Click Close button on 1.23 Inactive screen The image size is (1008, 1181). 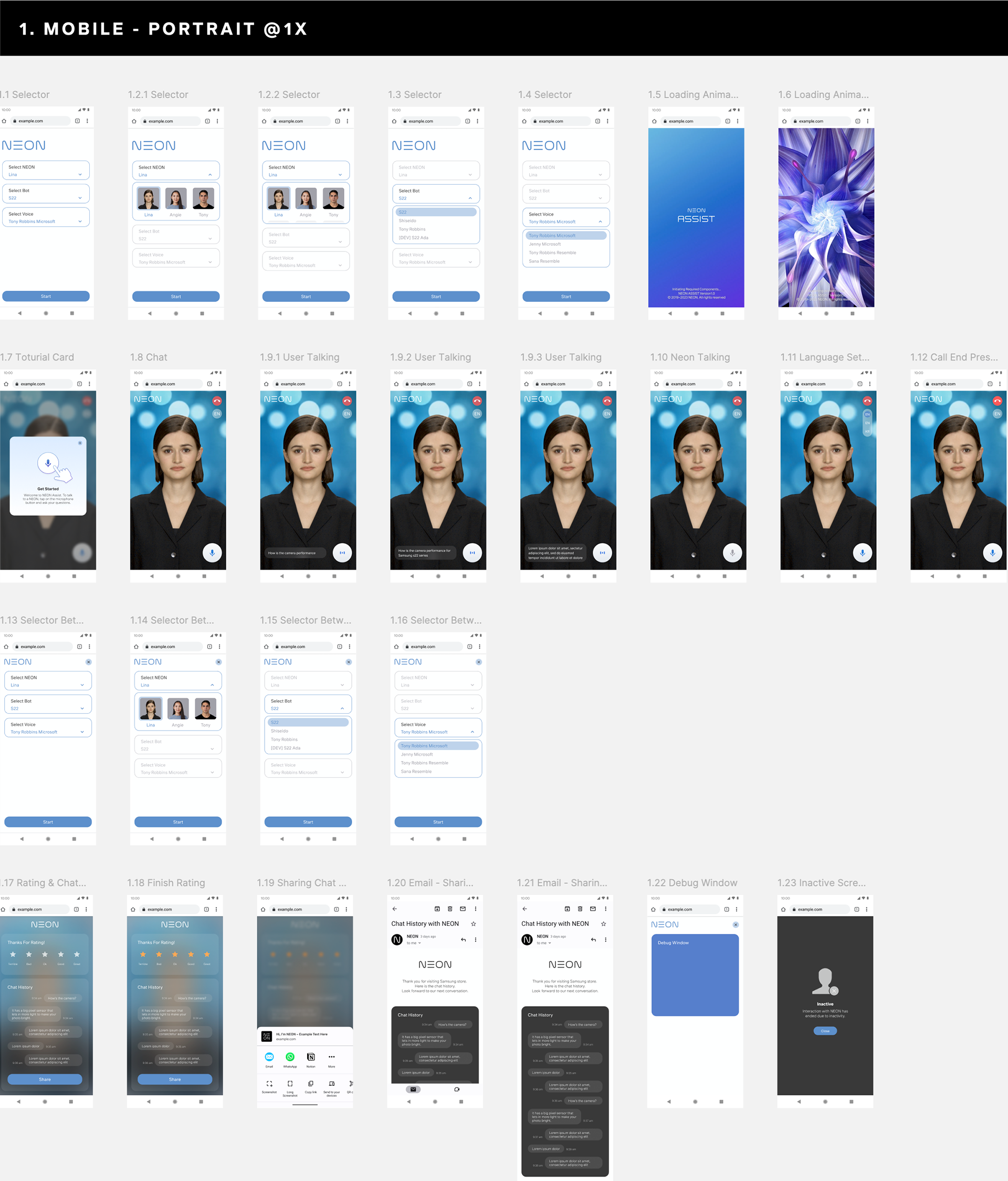click(x=824, y=1030)
